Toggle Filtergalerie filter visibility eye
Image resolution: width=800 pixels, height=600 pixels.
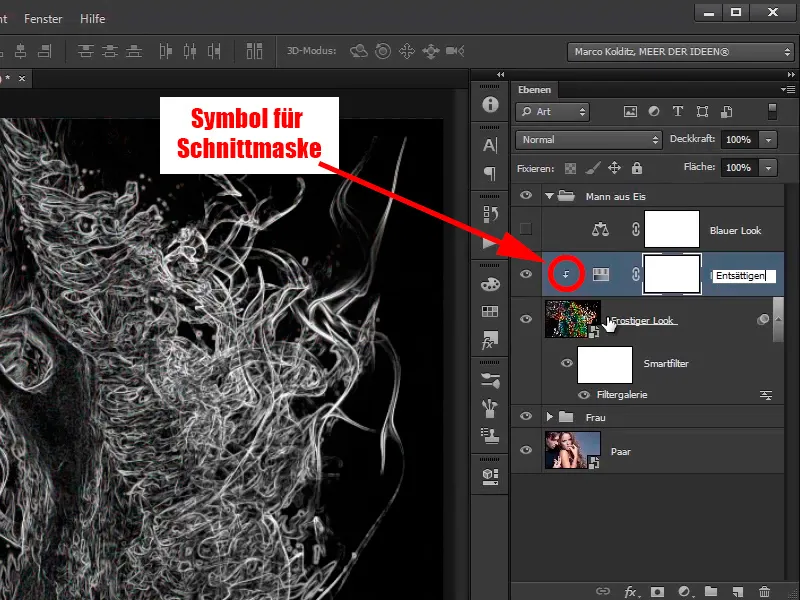[x=584, y=395]
